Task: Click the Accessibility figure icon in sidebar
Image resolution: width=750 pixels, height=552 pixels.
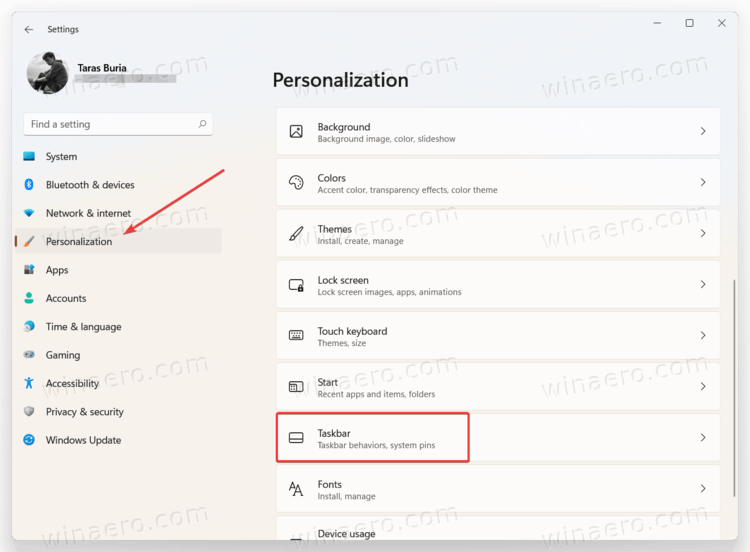Action: coord(29,383)
